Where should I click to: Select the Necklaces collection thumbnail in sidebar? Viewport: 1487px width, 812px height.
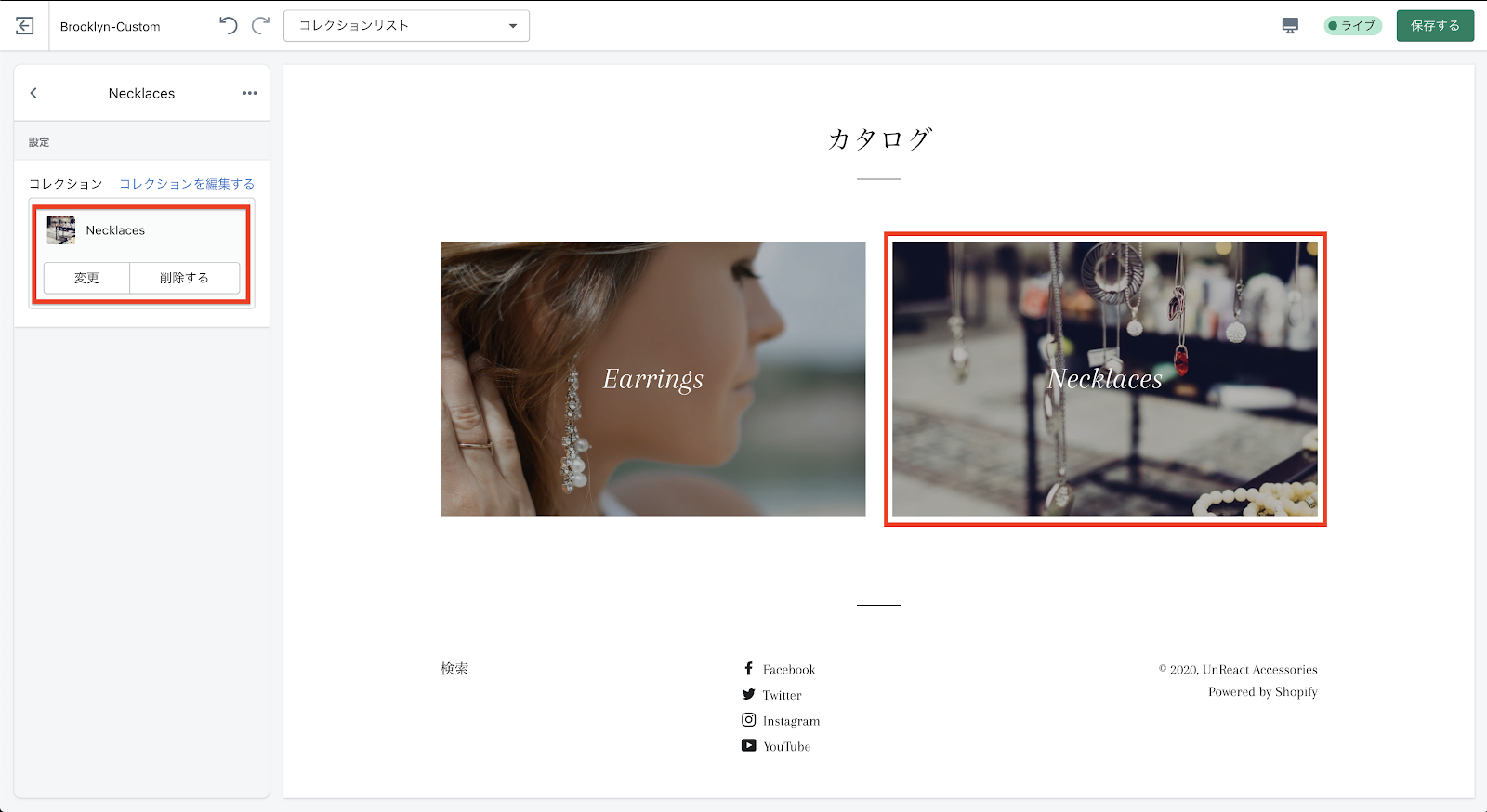(61, 230)
